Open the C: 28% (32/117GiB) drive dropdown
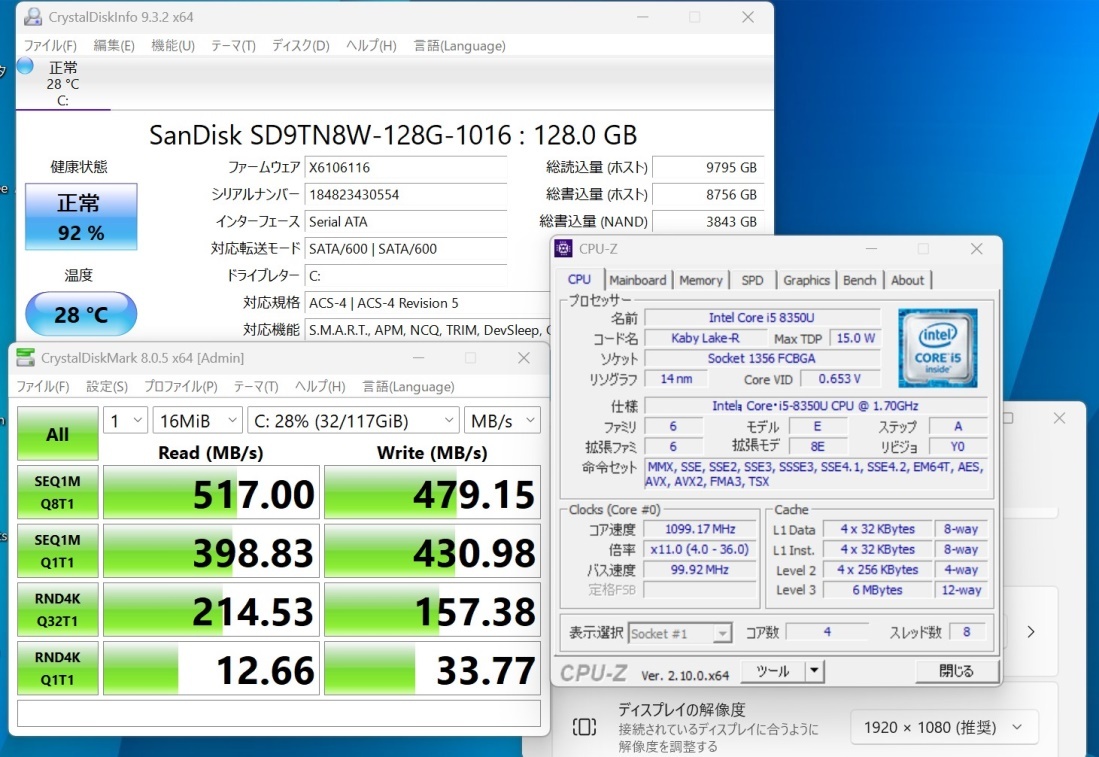Screen dimensions: 1099x757 click(353, 421)
